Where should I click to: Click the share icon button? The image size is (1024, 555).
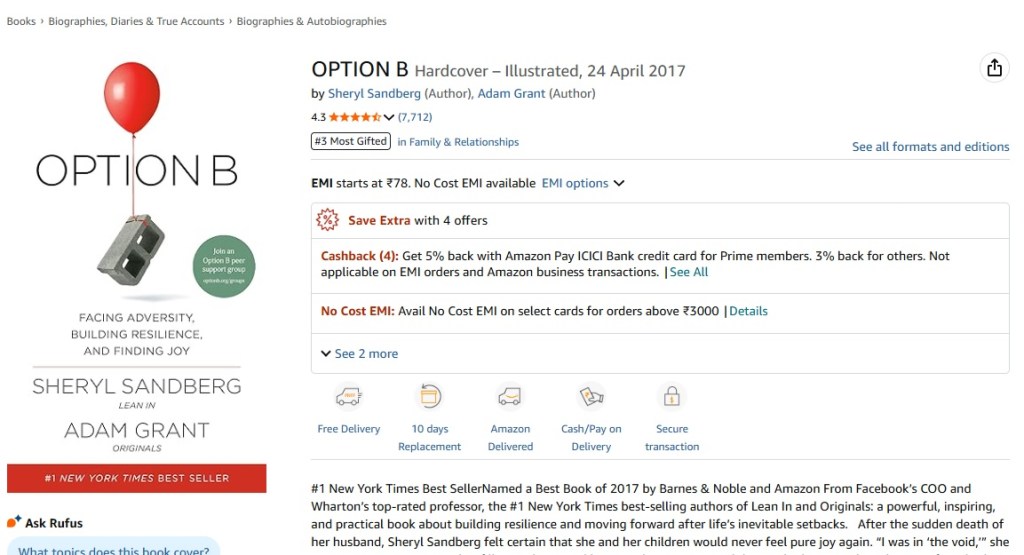994,68
